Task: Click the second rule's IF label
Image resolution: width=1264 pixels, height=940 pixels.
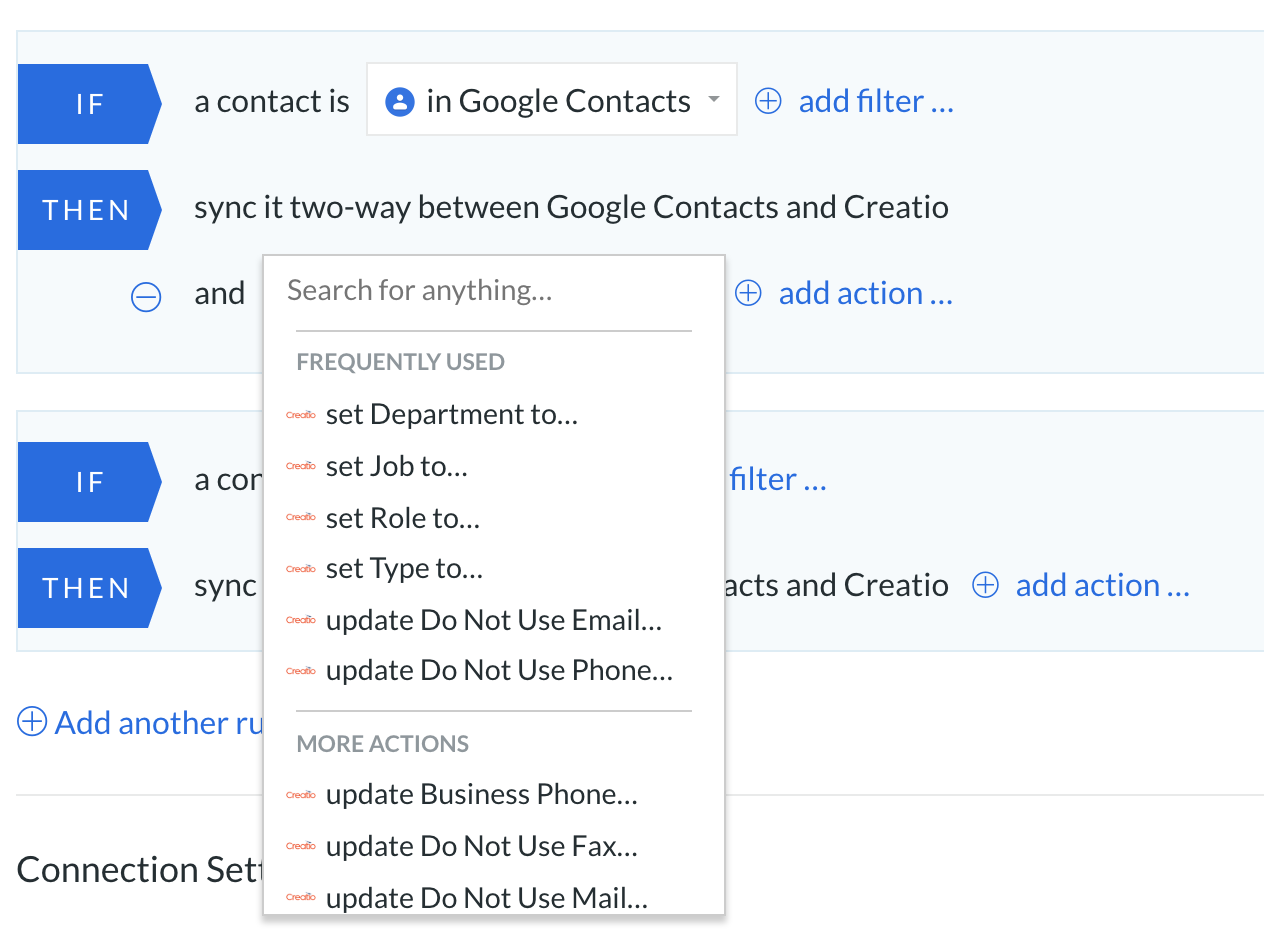Action: pyautogui.click(x=89, y=482)
